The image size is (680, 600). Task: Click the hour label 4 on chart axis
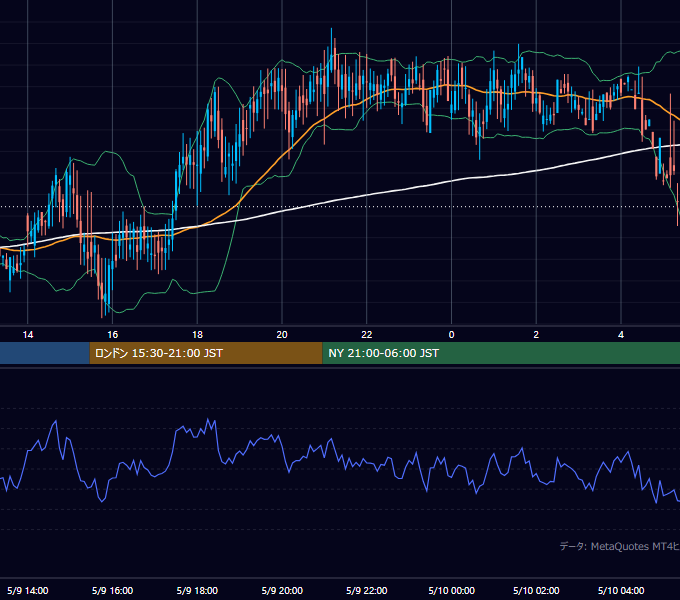621,335
